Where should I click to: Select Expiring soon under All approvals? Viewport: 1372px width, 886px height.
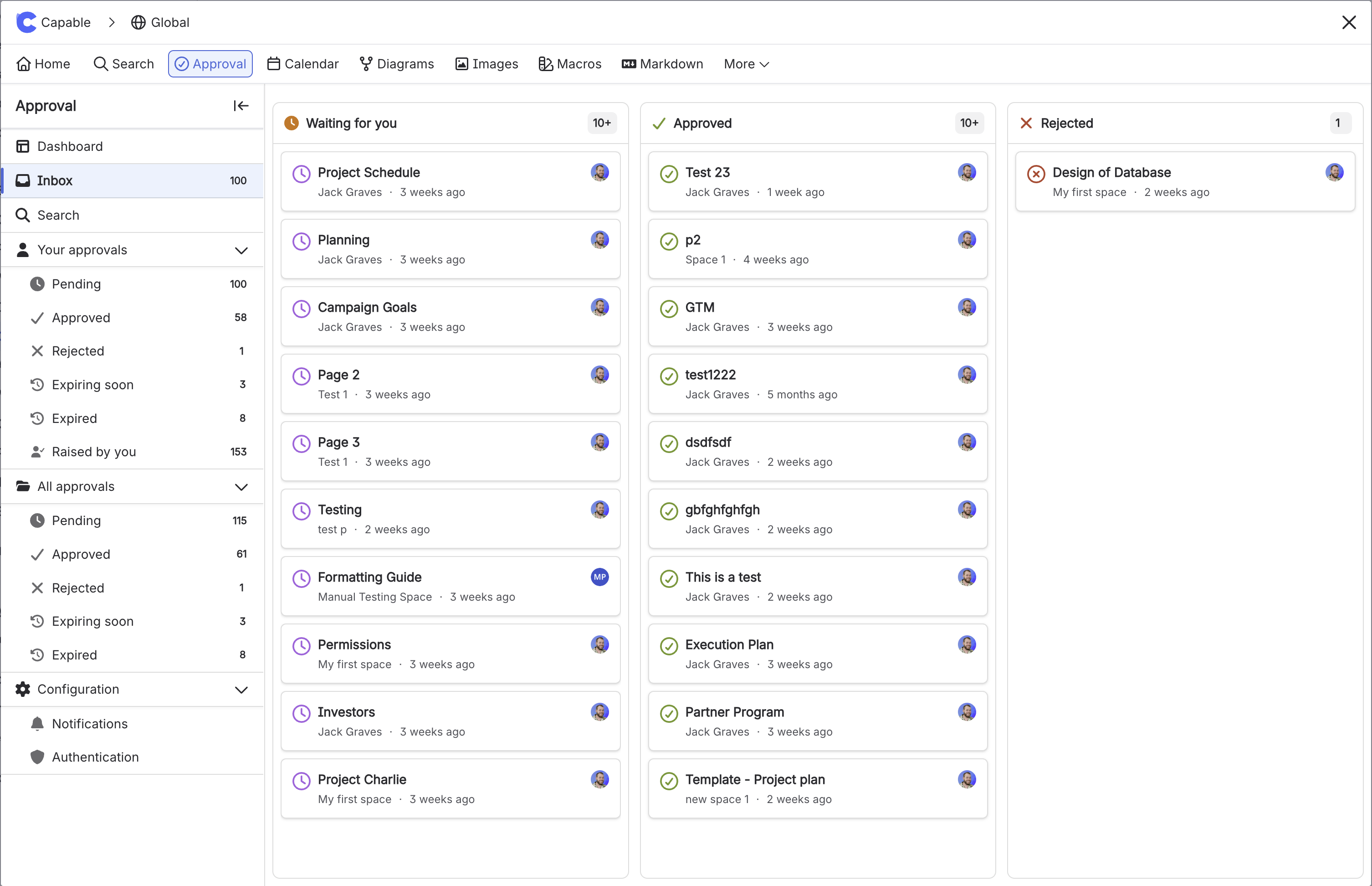pyautogui.click(x=92, y=621)
